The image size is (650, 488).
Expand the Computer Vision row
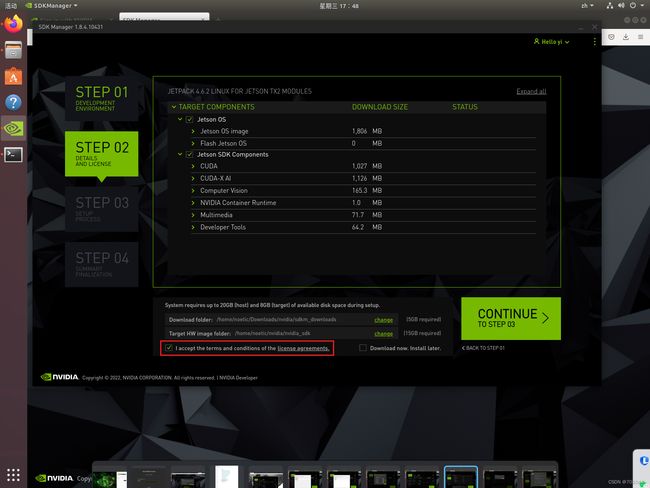point(193,191)
